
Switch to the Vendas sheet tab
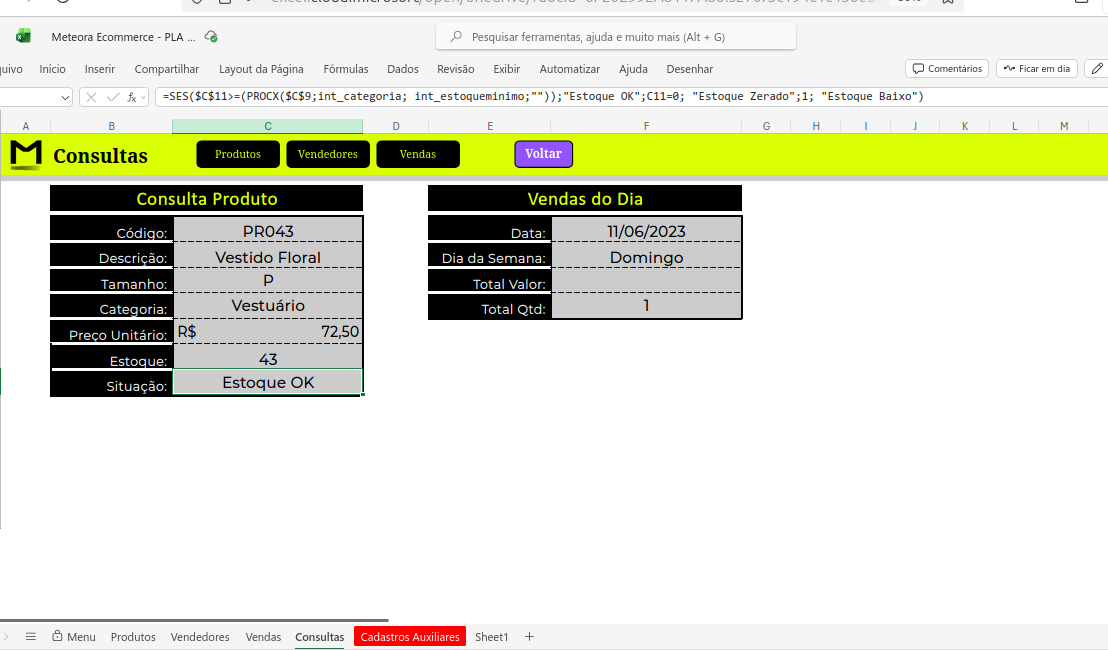click(263, 637)
